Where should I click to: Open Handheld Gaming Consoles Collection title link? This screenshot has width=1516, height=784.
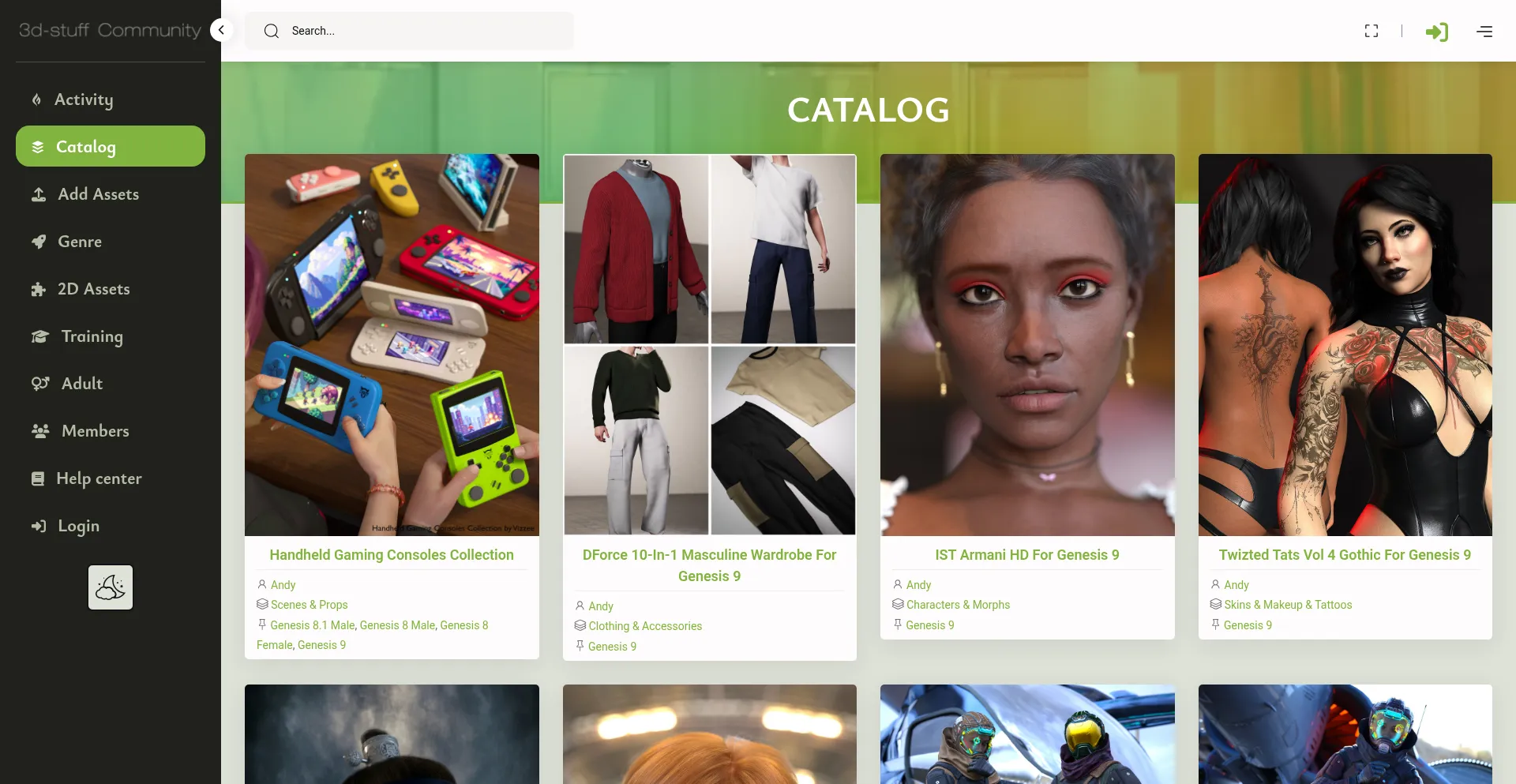[392, 555]
